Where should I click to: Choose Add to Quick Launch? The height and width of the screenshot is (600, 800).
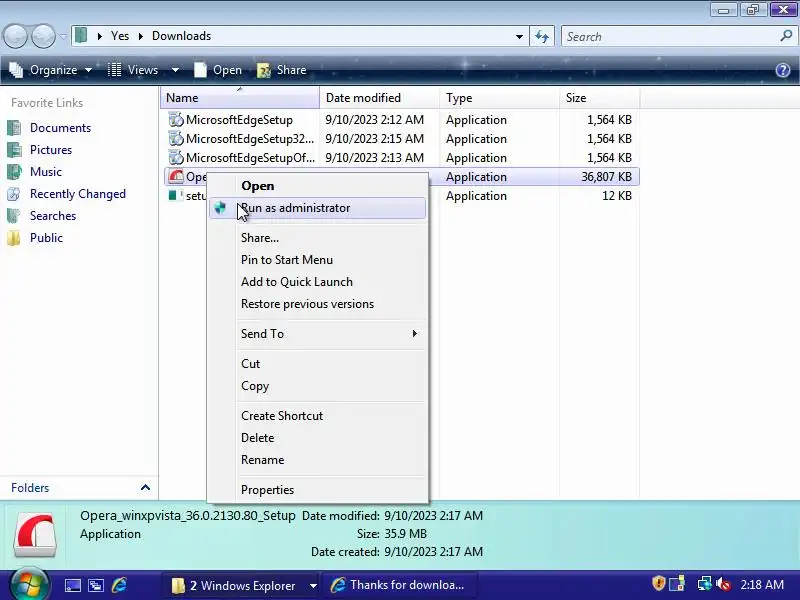coord(317,282)
